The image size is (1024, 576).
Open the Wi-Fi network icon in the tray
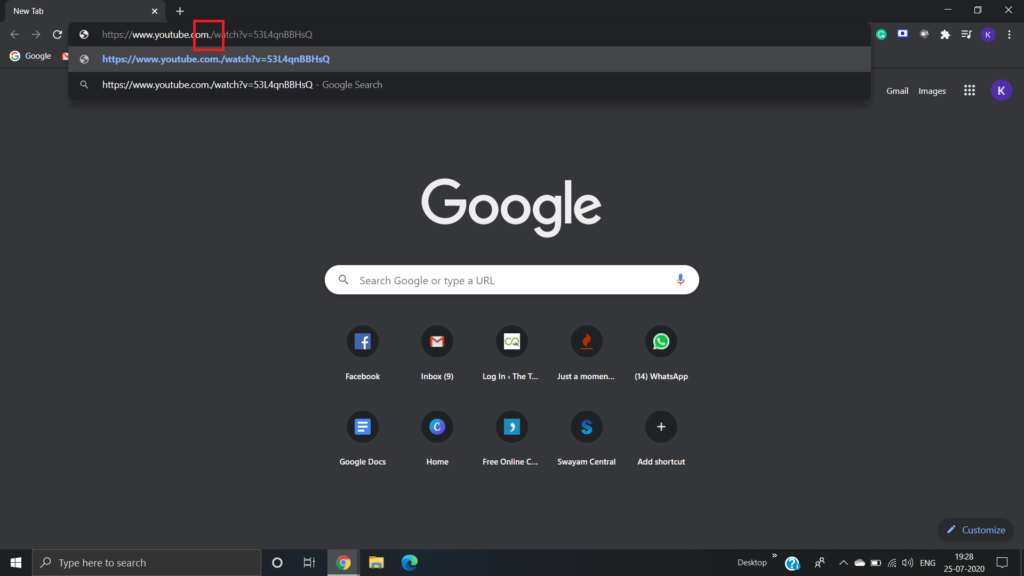point(892,562)
